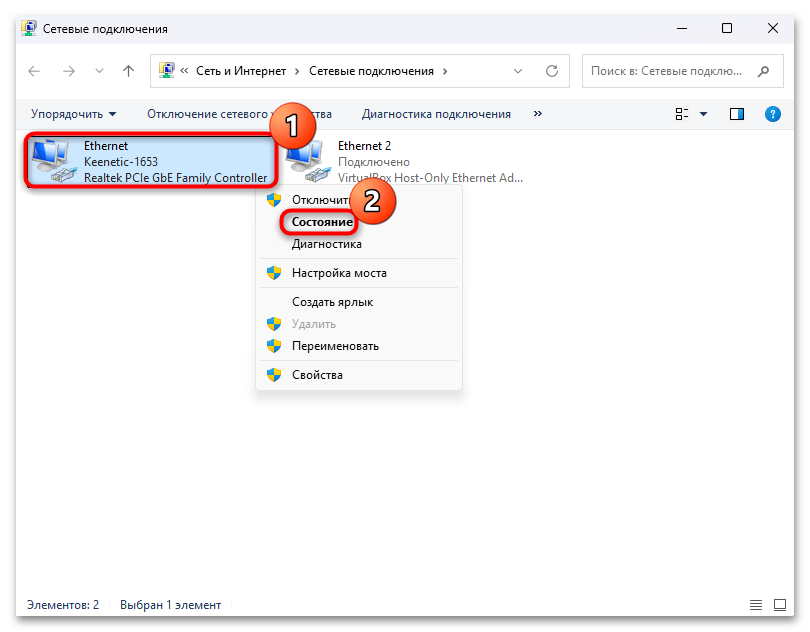Expand the change view options arrow
The image size is (810, 632).
[703, 114]
